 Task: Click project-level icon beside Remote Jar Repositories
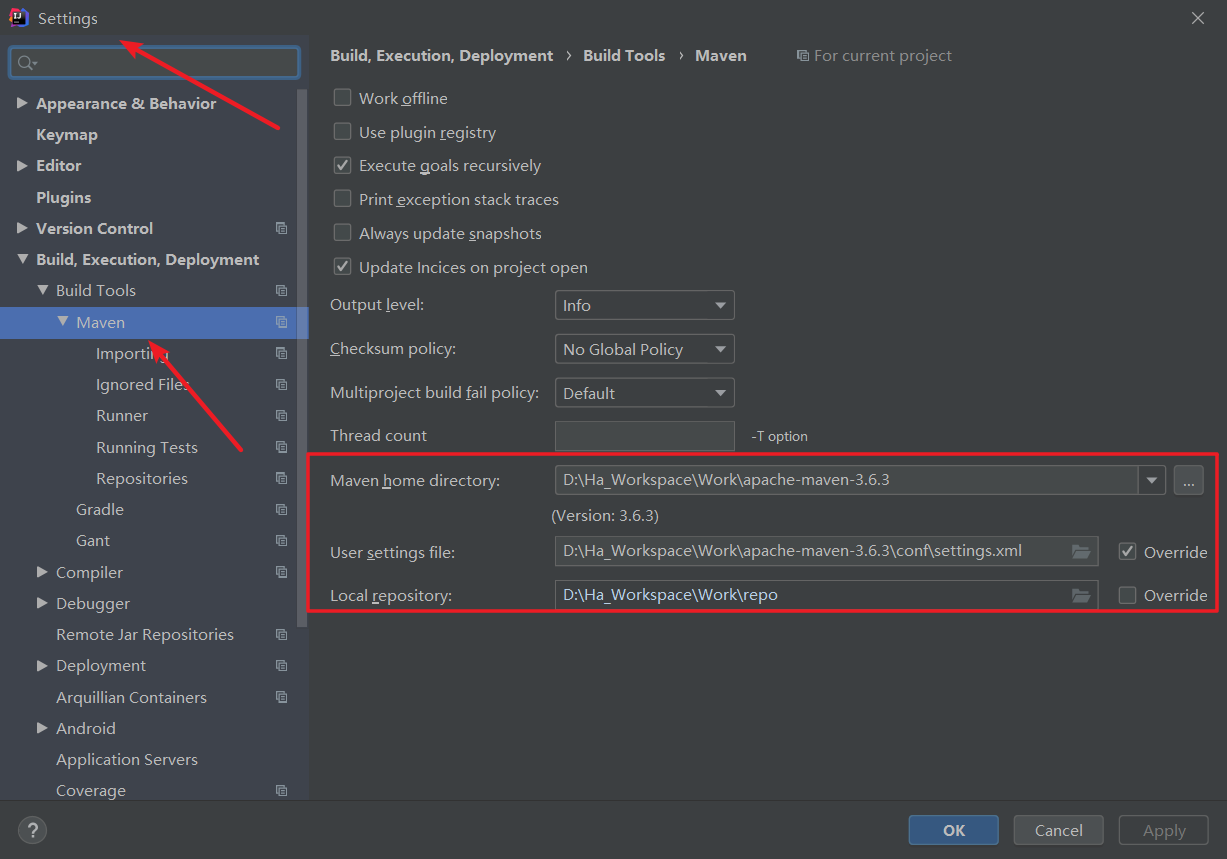[281, 635]
